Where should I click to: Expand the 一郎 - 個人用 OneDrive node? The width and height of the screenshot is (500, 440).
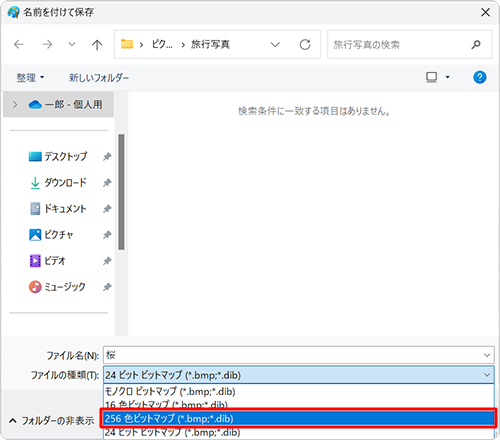15,105
